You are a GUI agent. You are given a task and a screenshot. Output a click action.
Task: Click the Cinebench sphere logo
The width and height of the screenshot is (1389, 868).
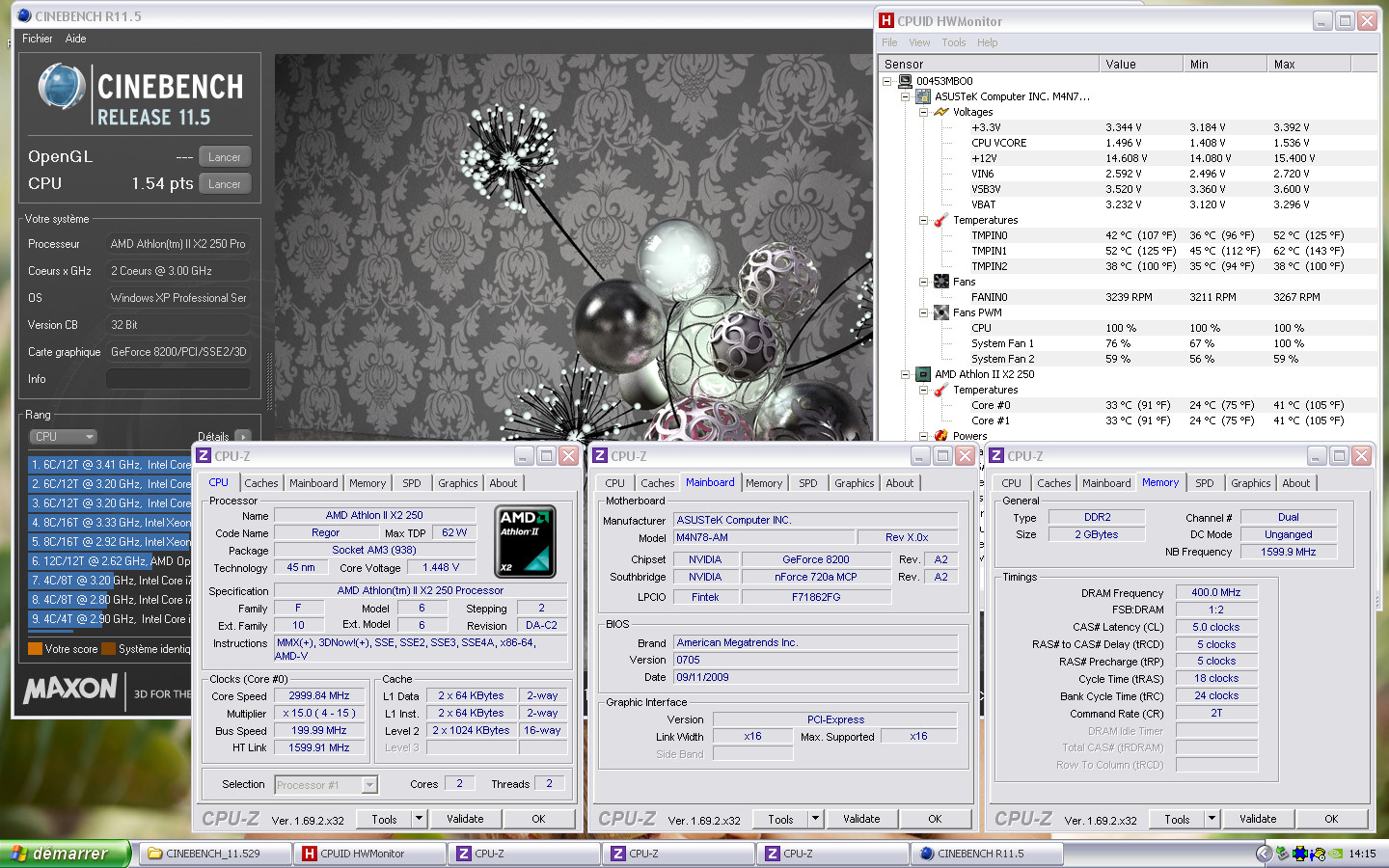point(62,87)
